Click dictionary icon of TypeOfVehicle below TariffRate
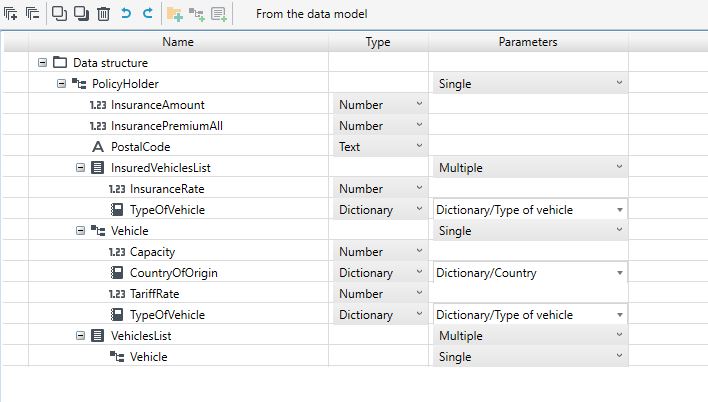Screen dimensions: 708x402 pyautogui.click(x=117, y=314)
